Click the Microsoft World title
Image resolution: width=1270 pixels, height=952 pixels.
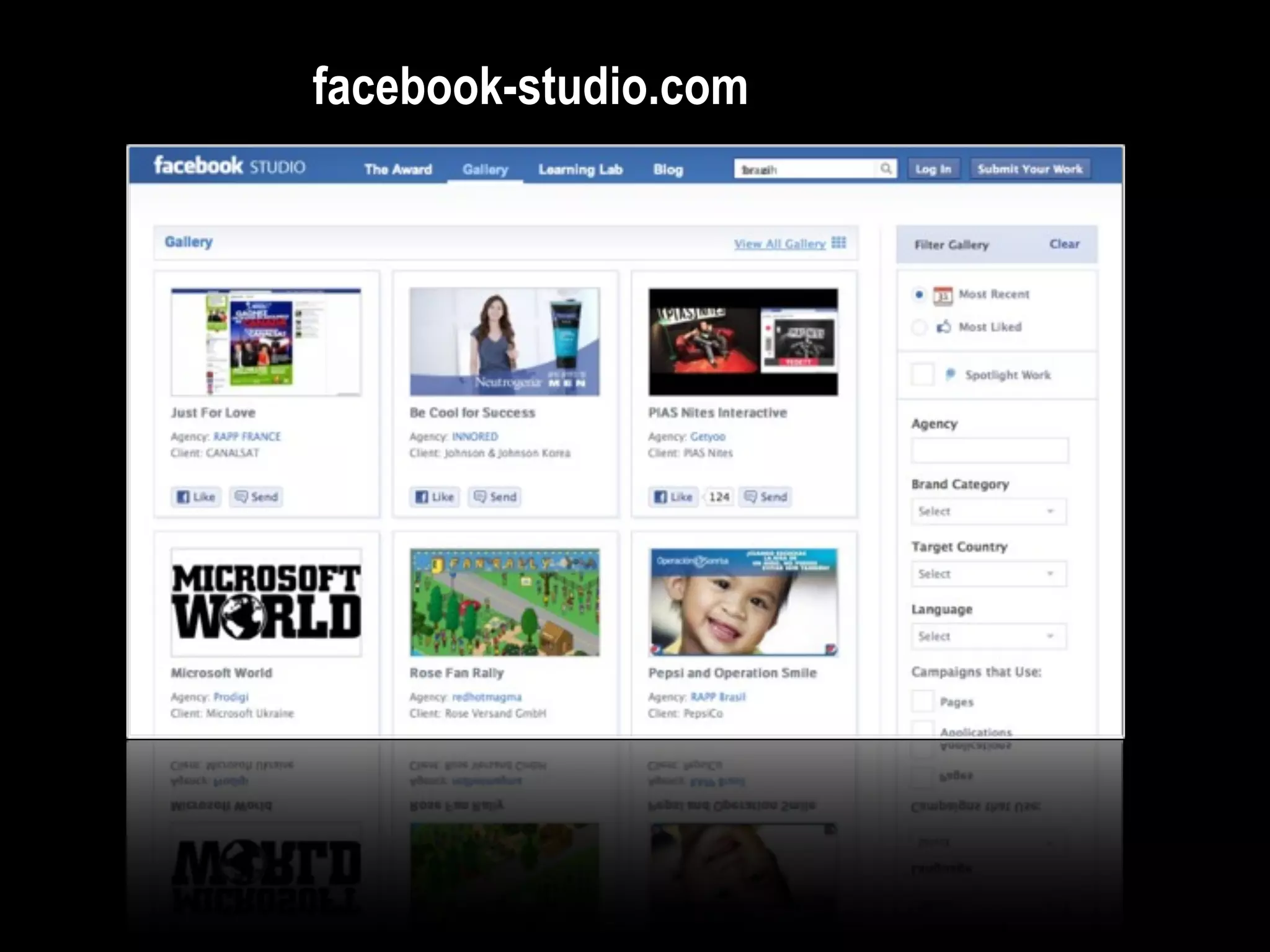click(x=221, y=673)
